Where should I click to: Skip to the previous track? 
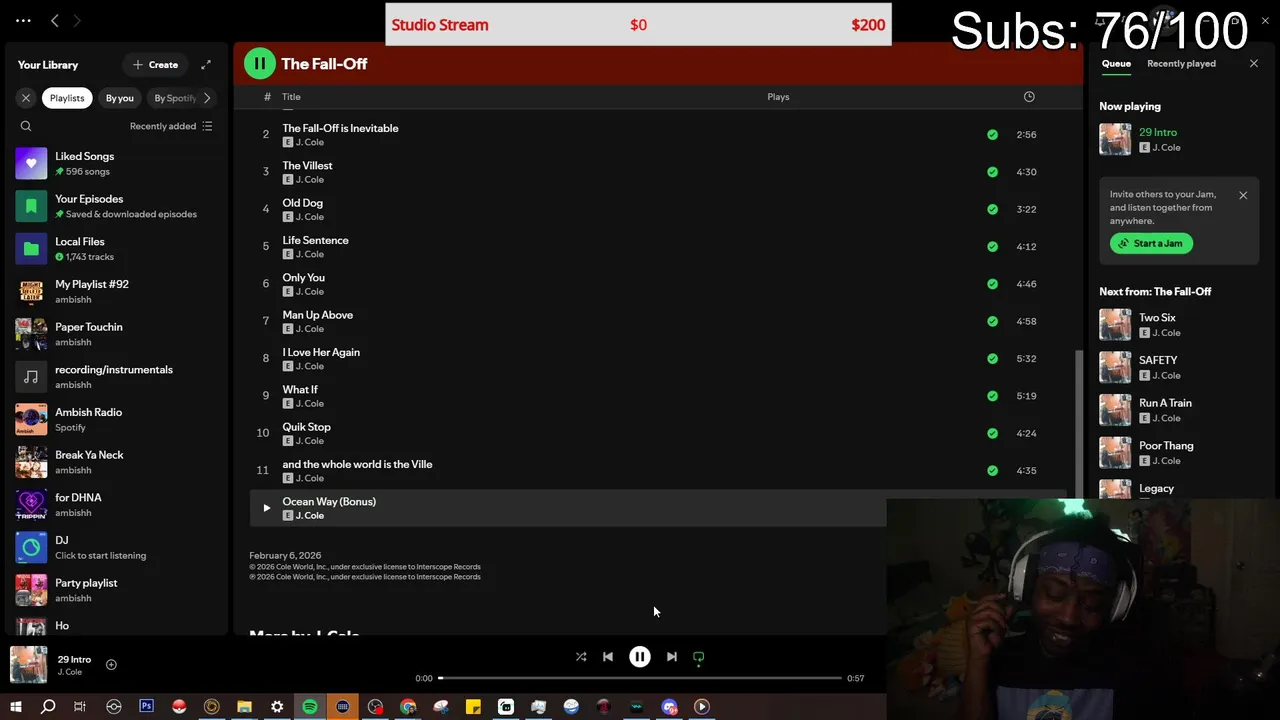coord(608,657)
